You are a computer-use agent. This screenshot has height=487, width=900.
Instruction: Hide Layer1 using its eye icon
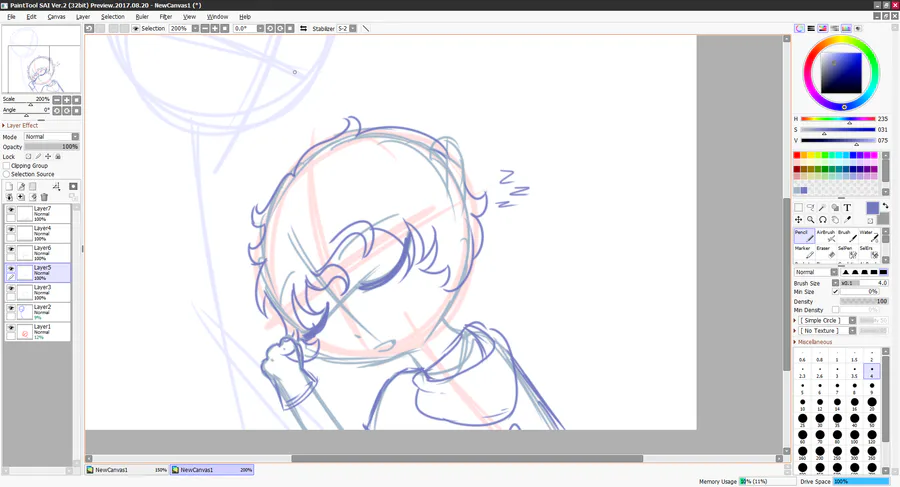[x=11, y=327]
